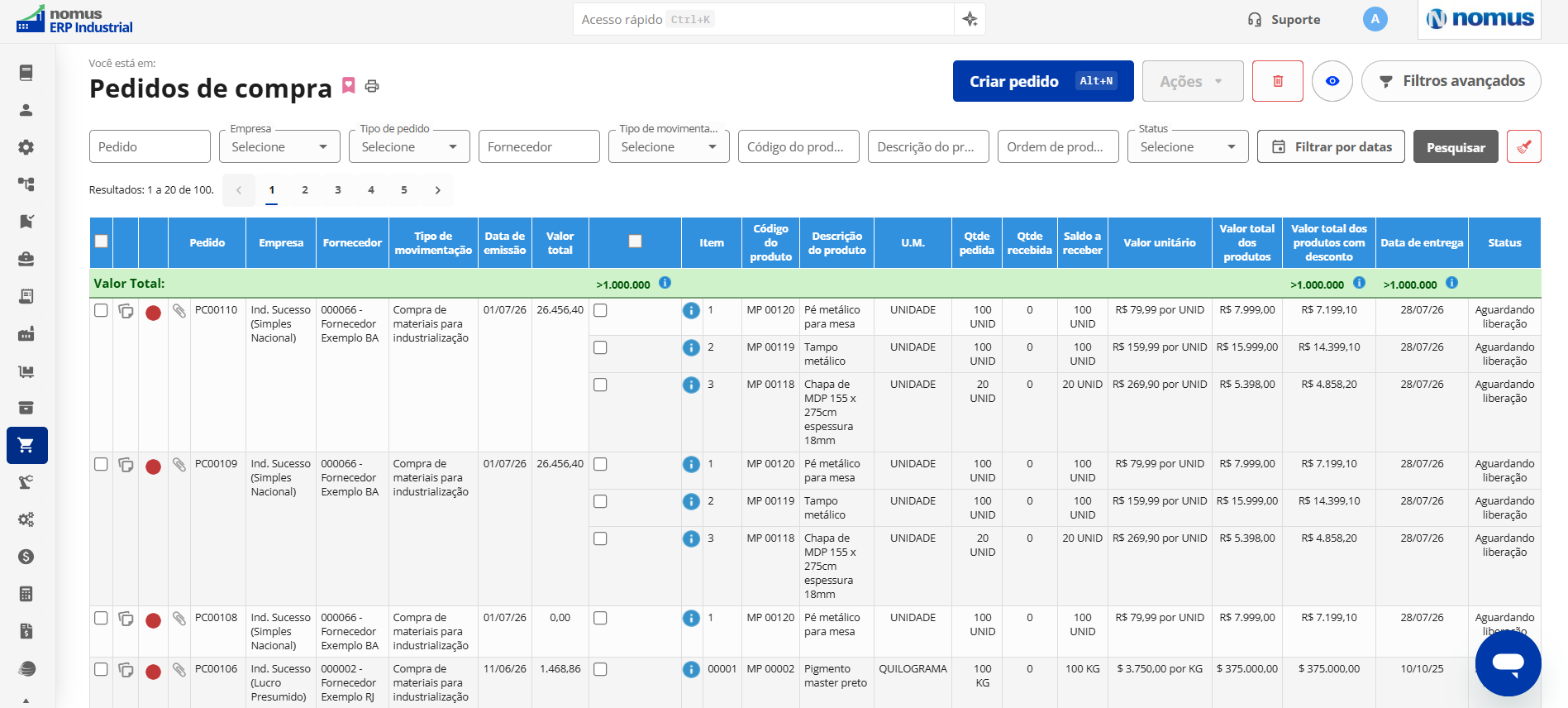
Task: Tick checkbox for item 3 Chapa de MDP in PC00110
Action: [600, 385]
